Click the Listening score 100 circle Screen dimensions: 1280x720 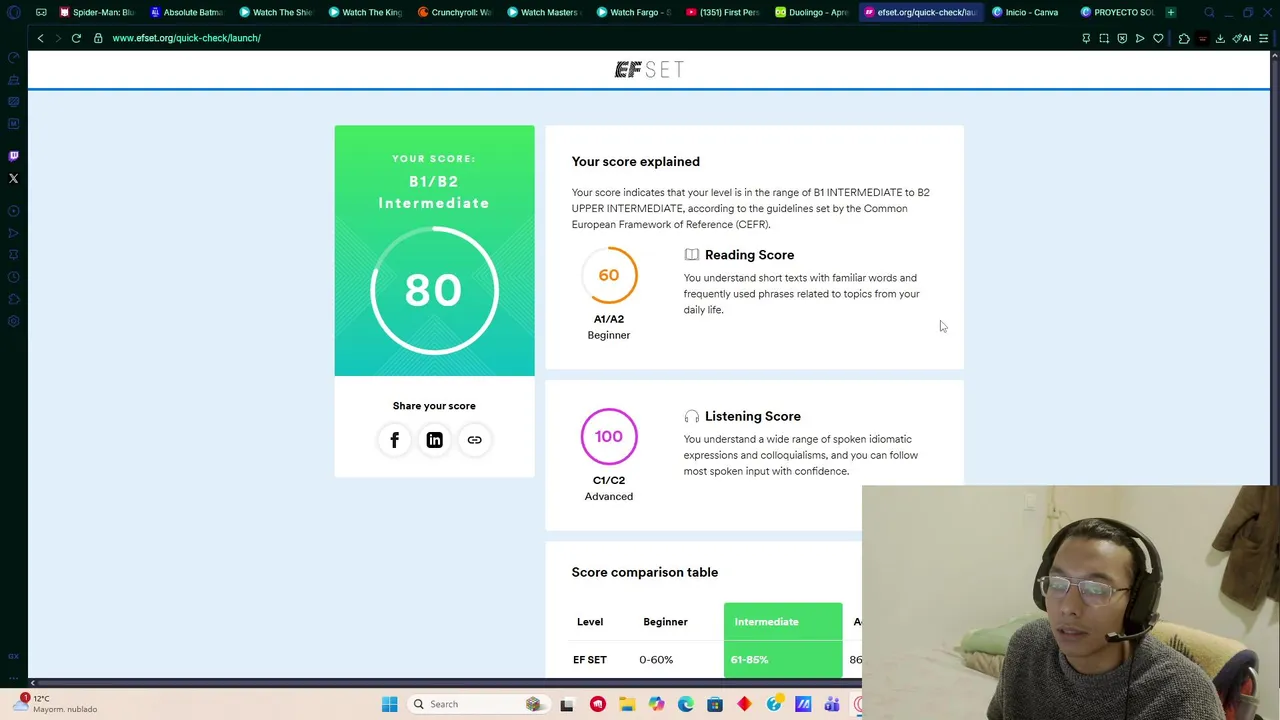pyautogui.click(x=609, y=436)
